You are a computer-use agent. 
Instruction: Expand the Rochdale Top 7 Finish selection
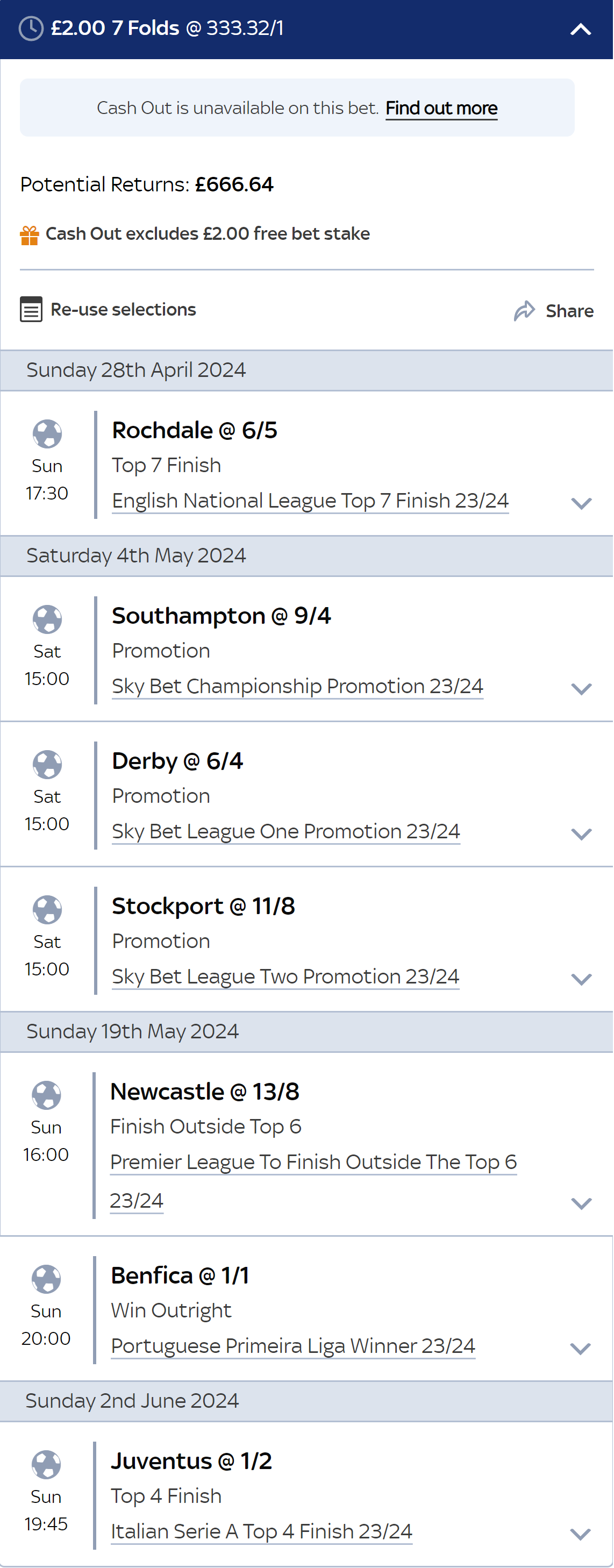(x=581, y=503)
